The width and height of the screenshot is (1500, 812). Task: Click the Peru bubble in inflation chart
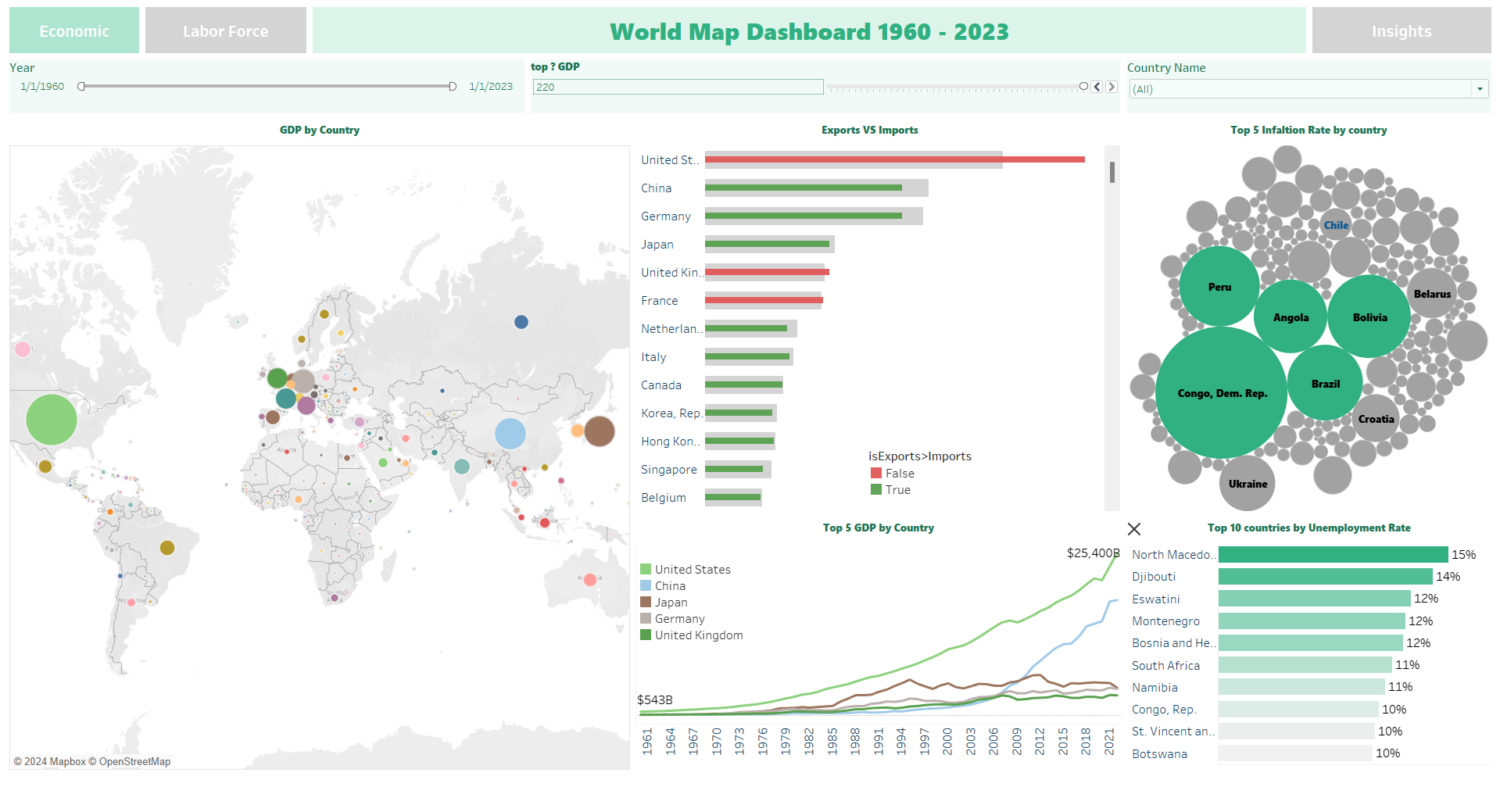click(x=1219, y=287)
